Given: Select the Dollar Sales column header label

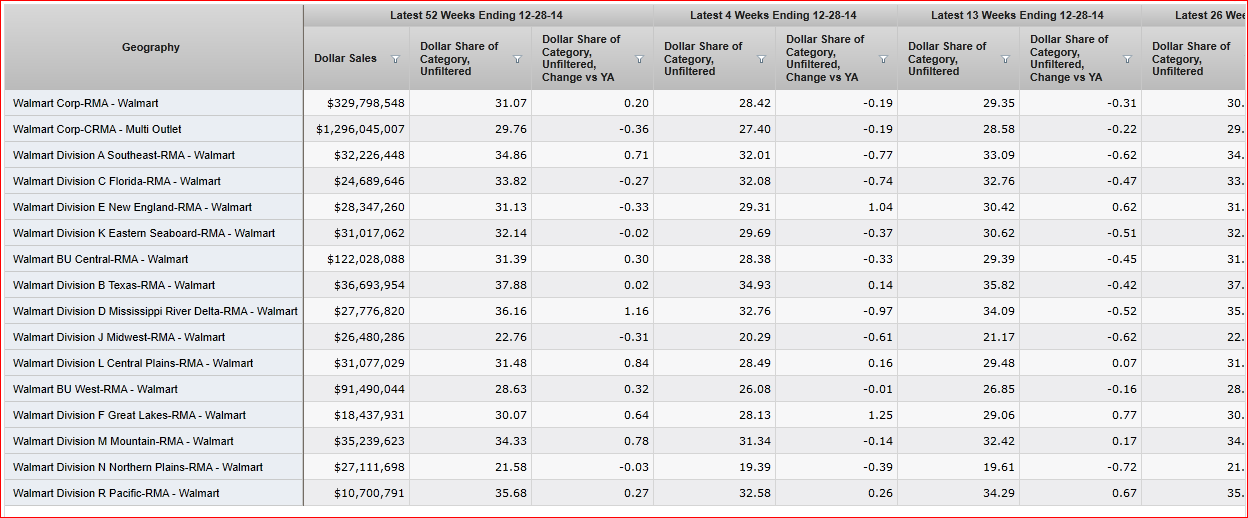Looking at the screenshot, I should 345,59.
